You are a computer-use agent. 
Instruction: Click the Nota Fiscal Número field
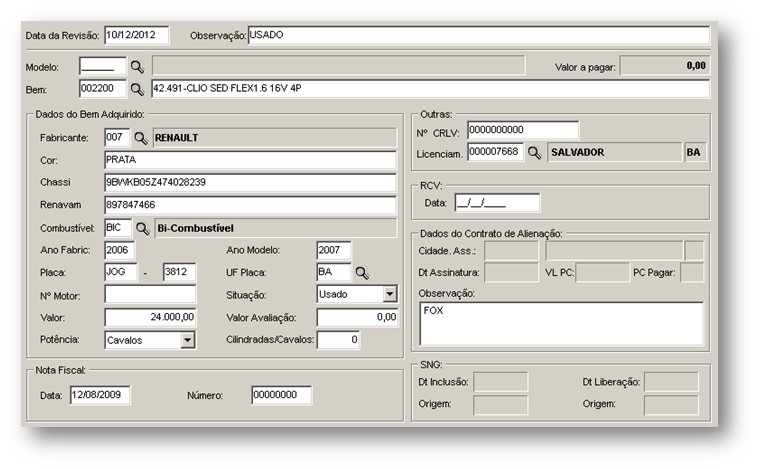(x=282, y=395)
